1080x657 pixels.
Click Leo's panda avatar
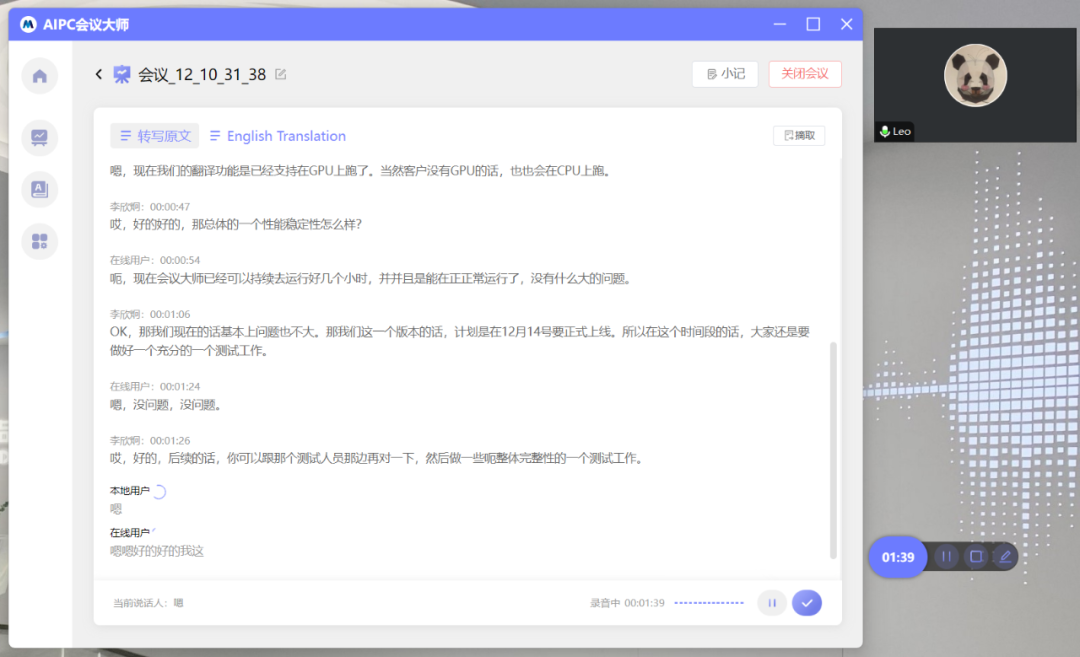coord(975,75)
